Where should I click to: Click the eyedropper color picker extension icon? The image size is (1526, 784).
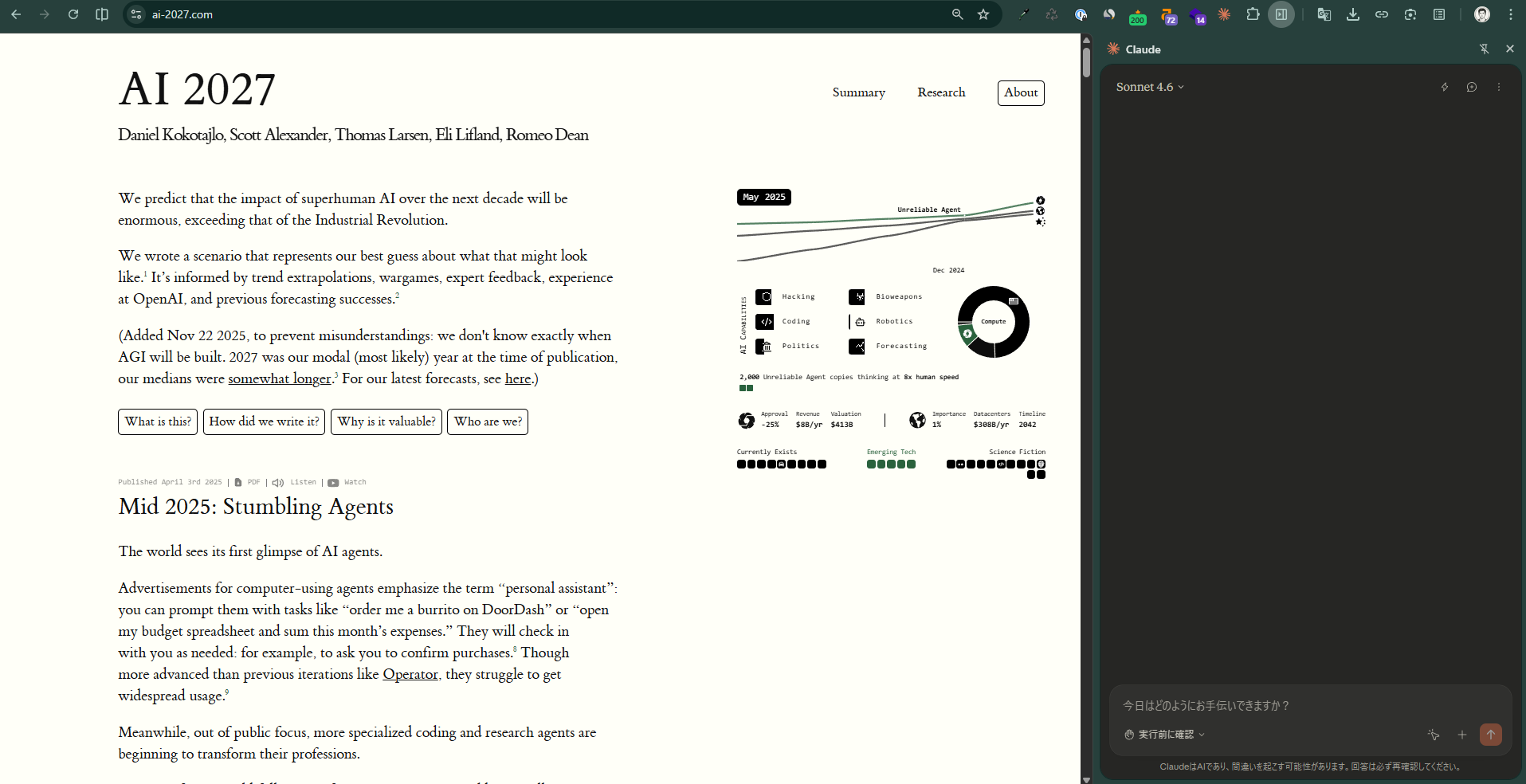click(x=1024, y=14)
